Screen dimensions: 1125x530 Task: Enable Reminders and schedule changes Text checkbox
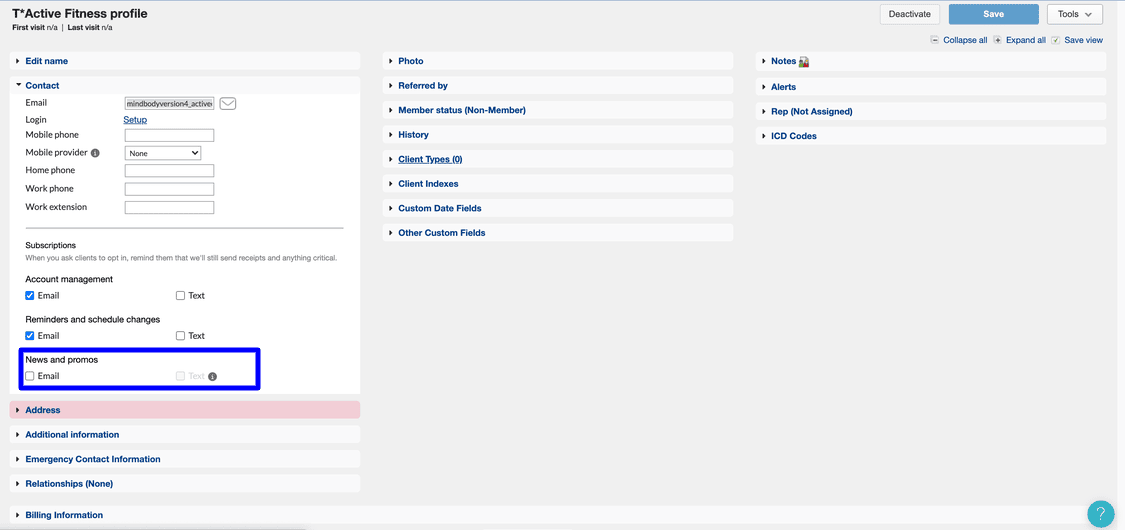(181, 336)
